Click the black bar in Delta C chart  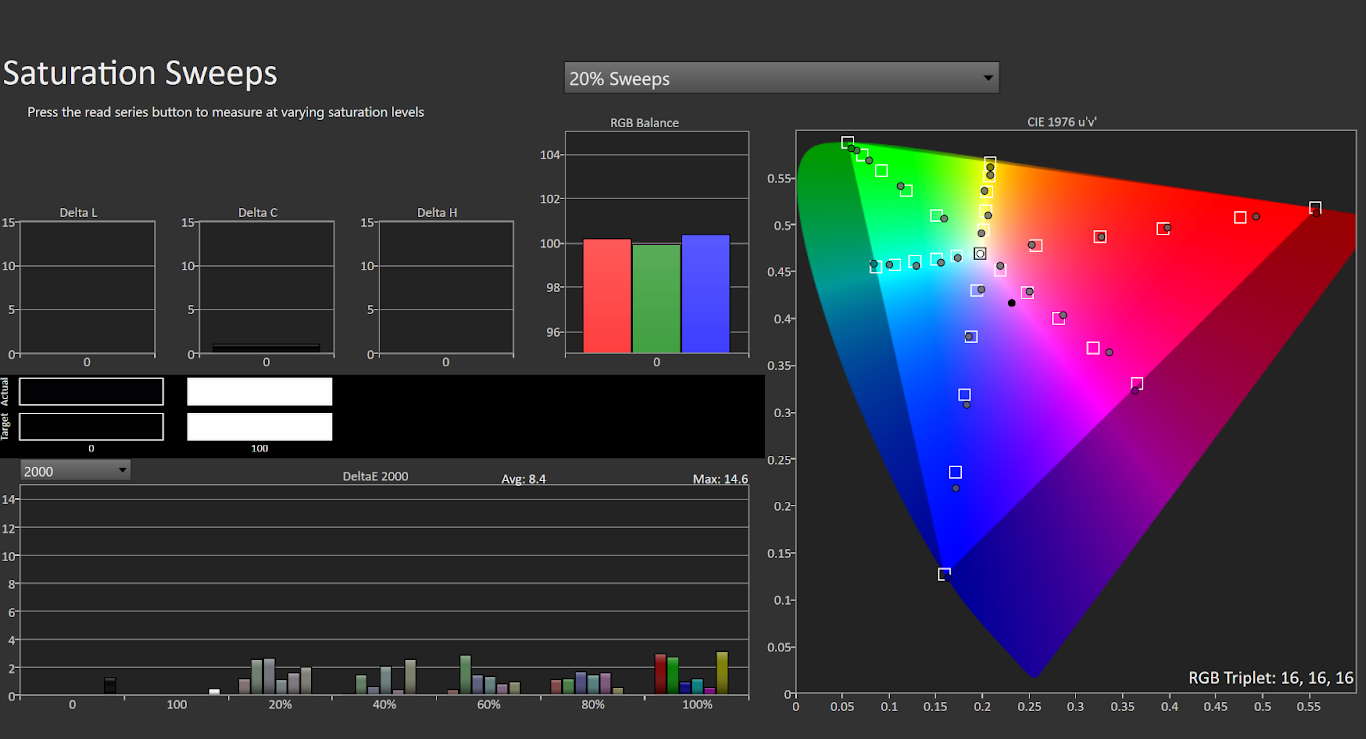[x=266, y=349]
